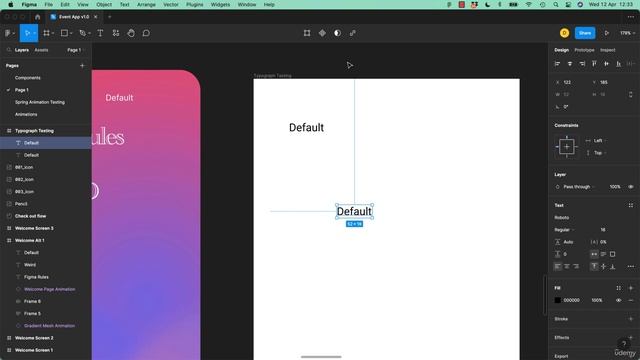Click the search icon in Layers panel
640x360 pixels.
[9, 50]
